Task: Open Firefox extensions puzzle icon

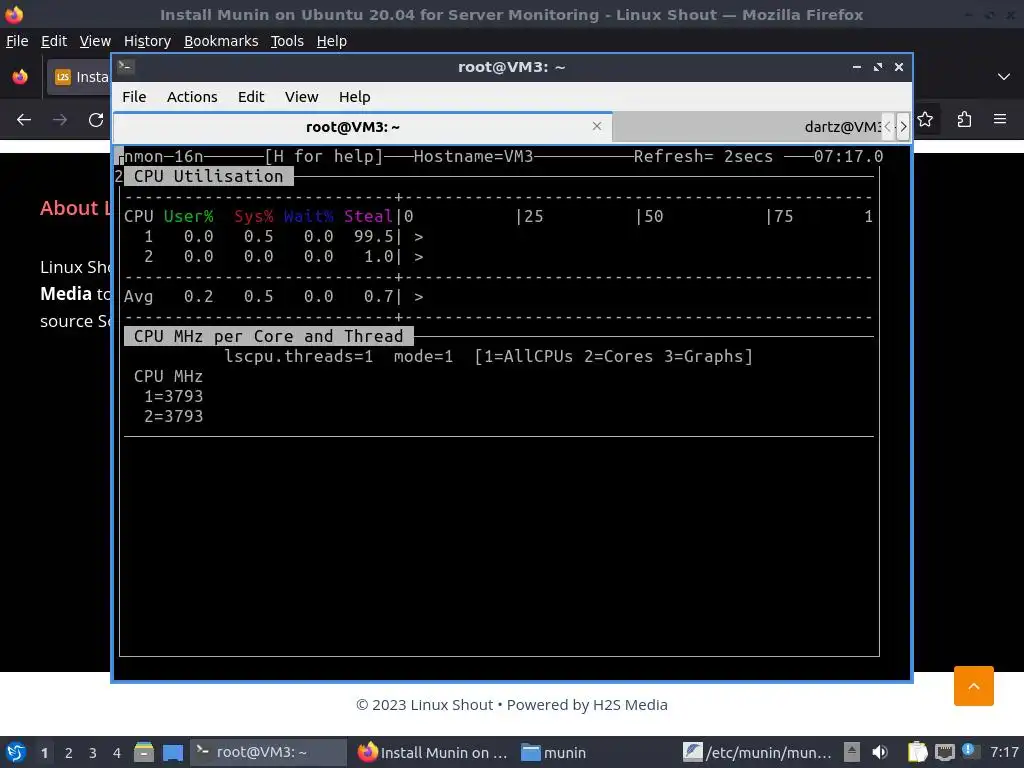Action: click(x=964, y=120)
